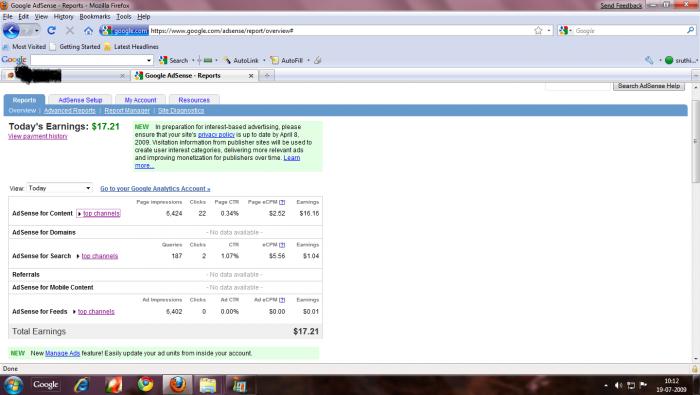Viewport: 700px width, 395px height.
Task: Click the URL address bar
Action: pyautogui.click(x=339, y=31)
